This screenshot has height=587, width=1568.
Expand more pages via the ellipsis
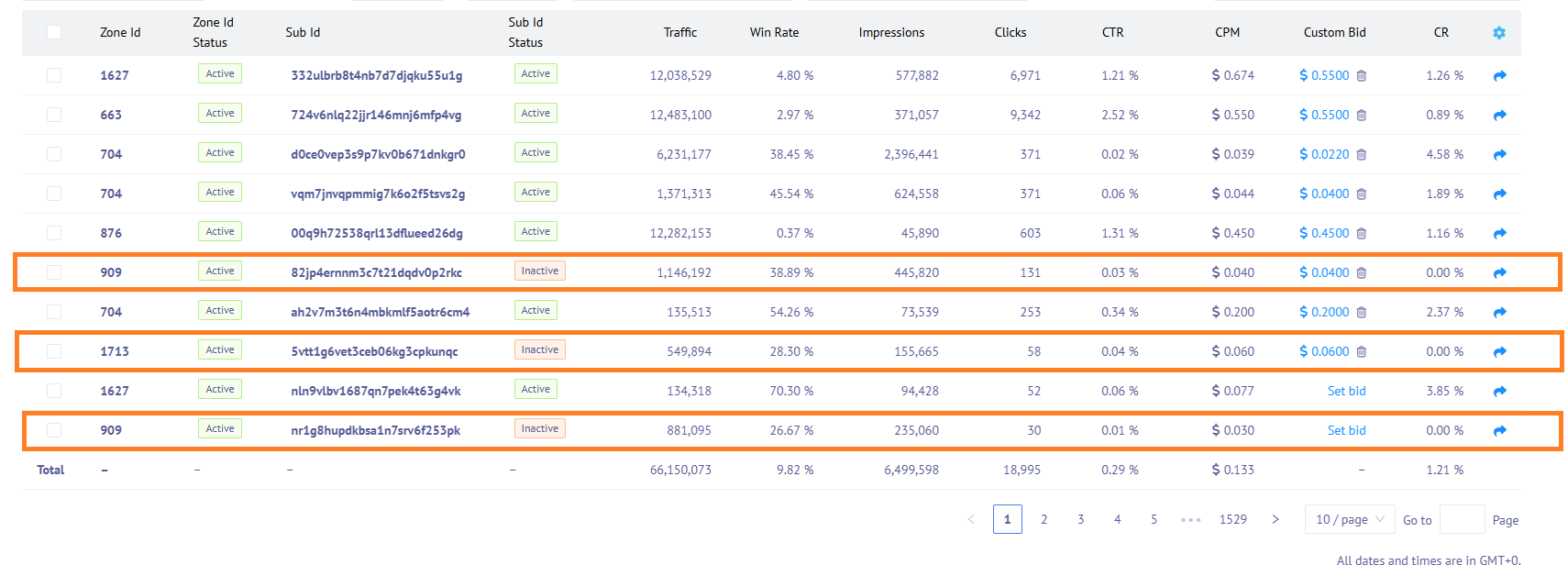pyautogui.click(x=1190, y=520)
